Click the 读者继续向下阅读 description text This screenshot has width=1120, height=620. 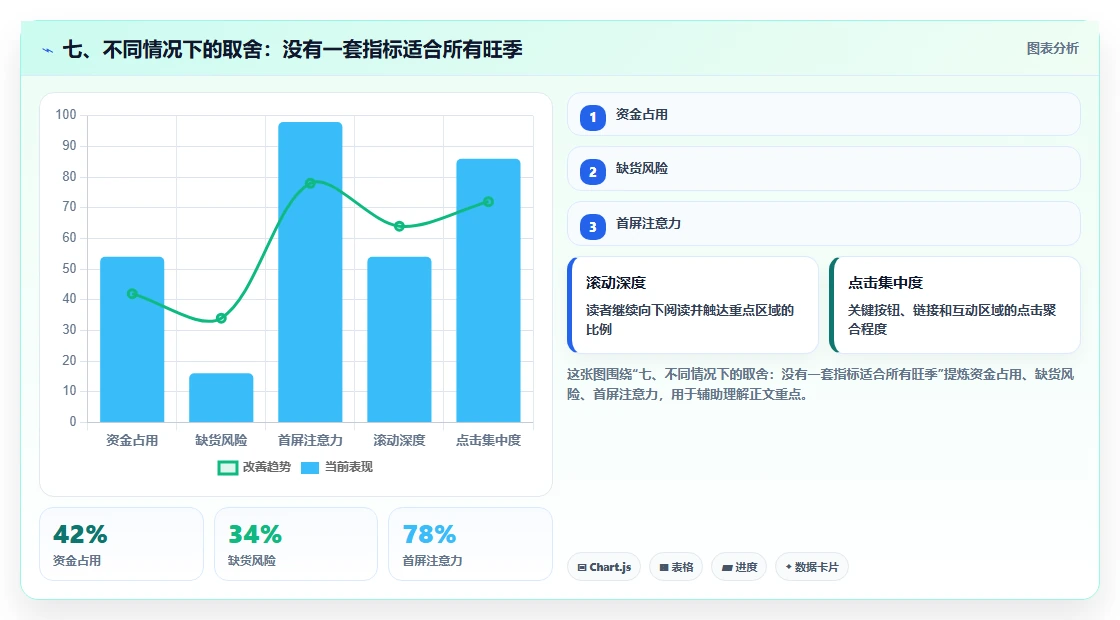coord(690,319)
